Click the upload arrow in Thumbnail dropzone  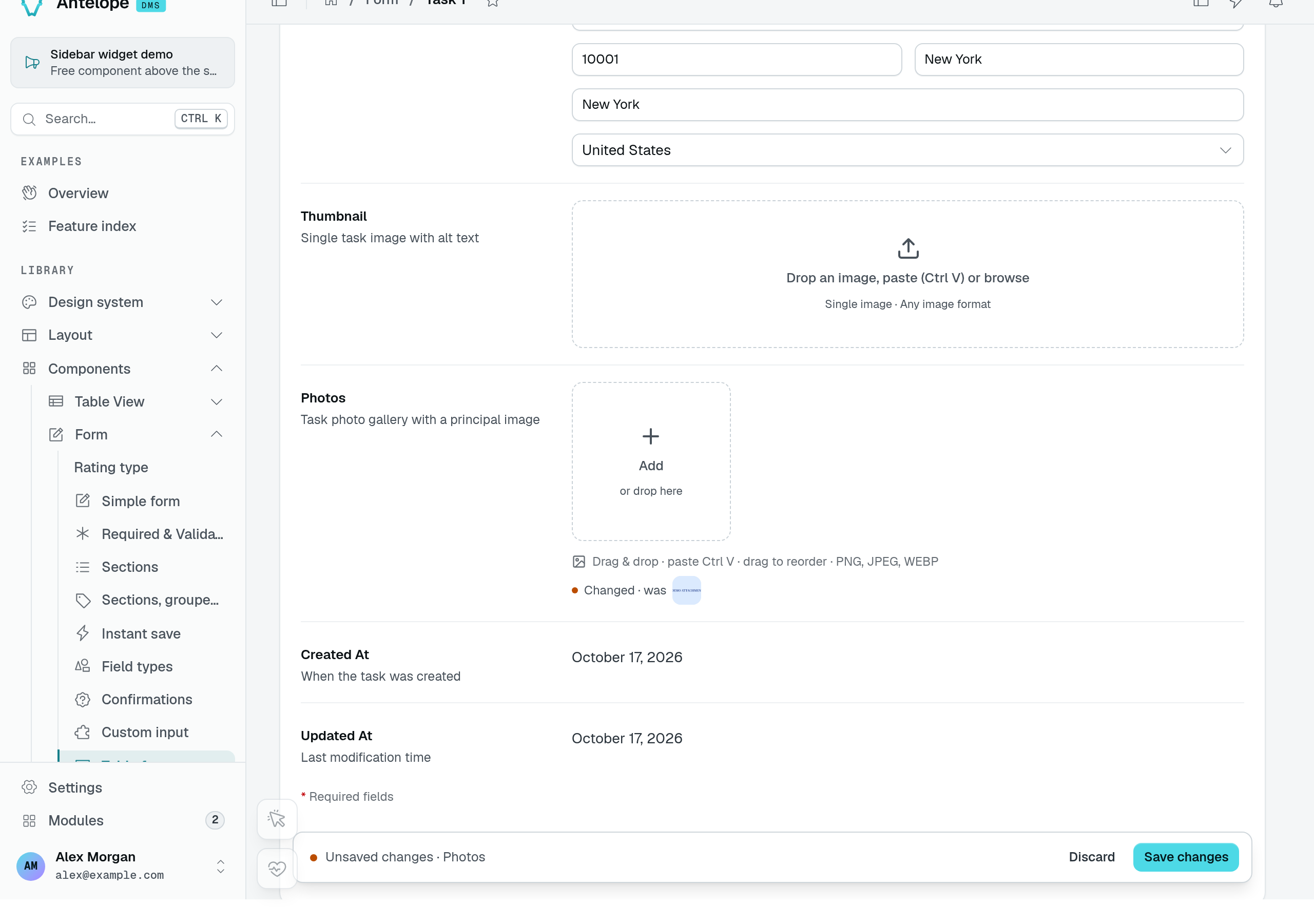pos(907,248)
